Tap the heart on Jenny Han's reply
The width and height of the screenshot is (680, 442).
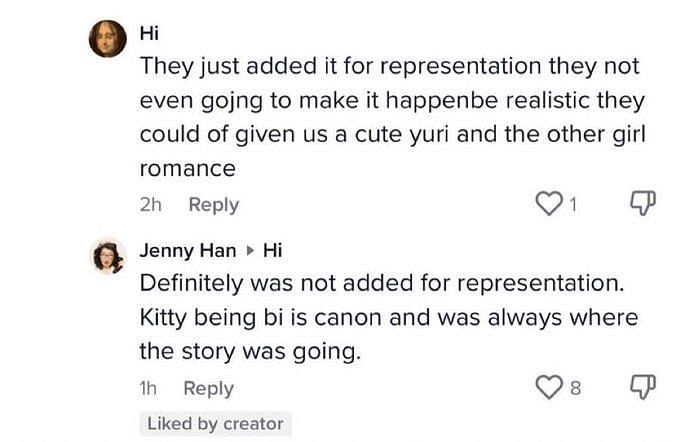click(x=549, y=387)
